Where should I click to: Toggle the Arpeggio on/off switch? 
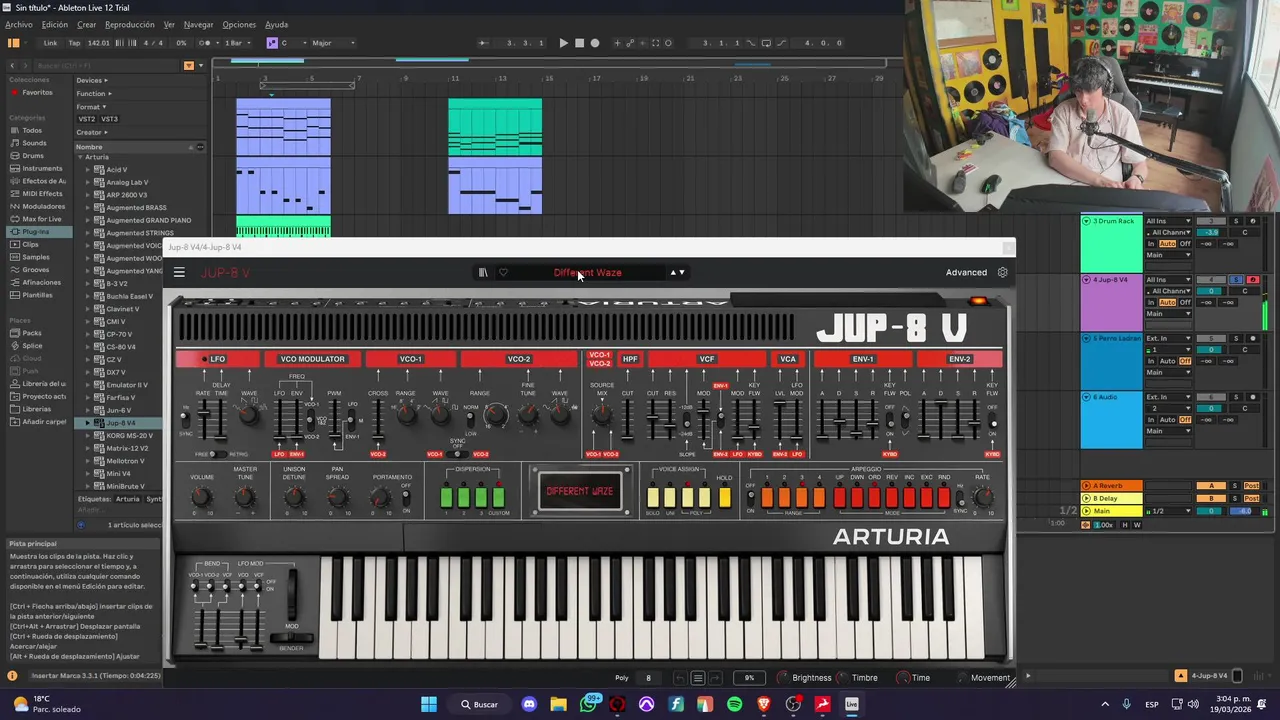750,497
